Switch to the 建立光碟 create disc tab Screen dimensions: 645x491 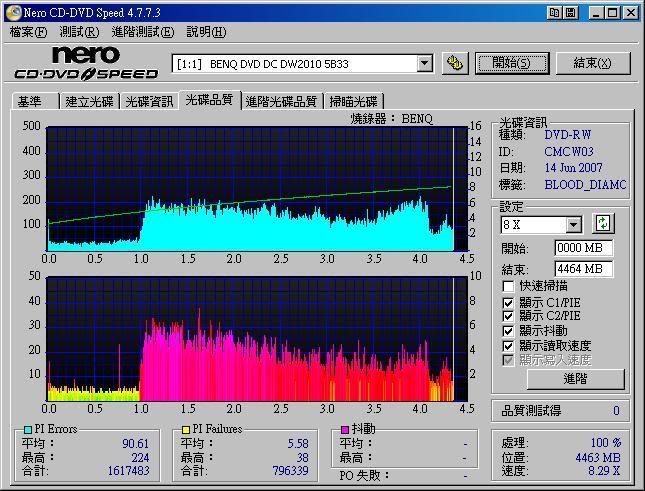(x=89, y=102)
